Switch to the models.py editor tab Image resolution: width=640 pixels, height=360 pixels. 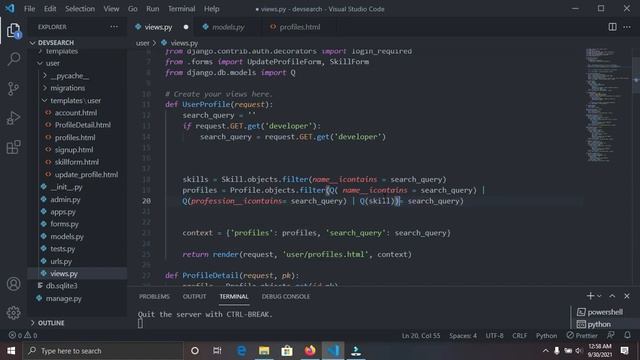[228, 27]
